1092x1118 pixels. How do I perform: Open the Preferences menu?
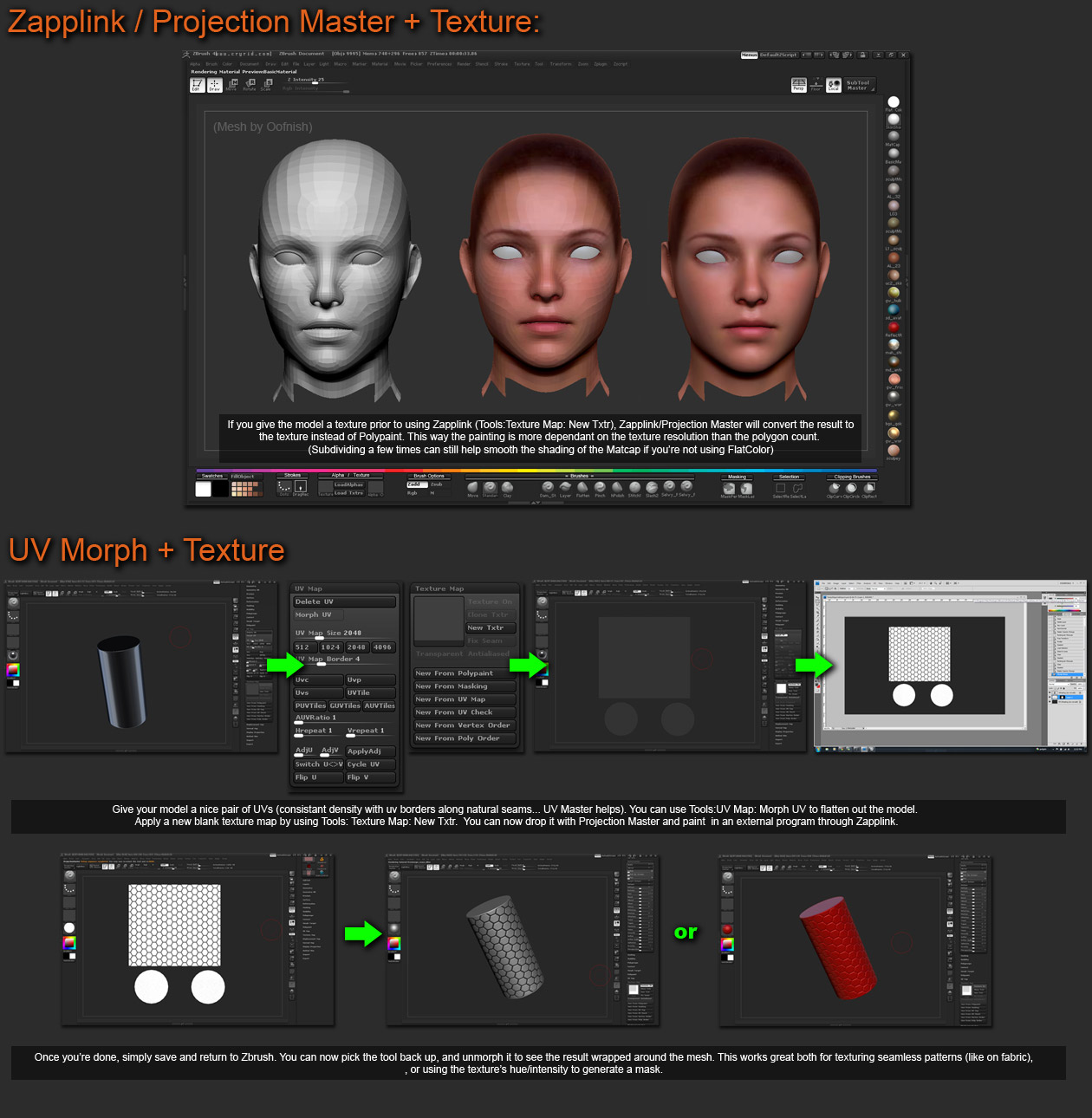tap(439, 64)
